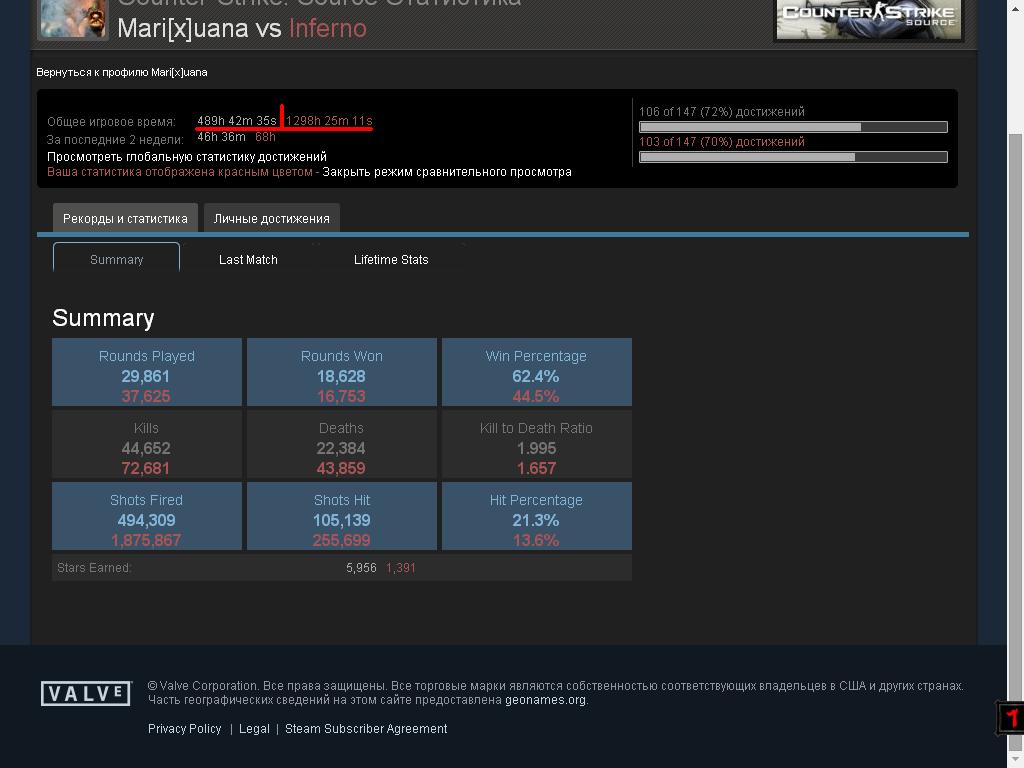Click the Valve logo in footer
1024x768 pixels.
click(86, 693)
